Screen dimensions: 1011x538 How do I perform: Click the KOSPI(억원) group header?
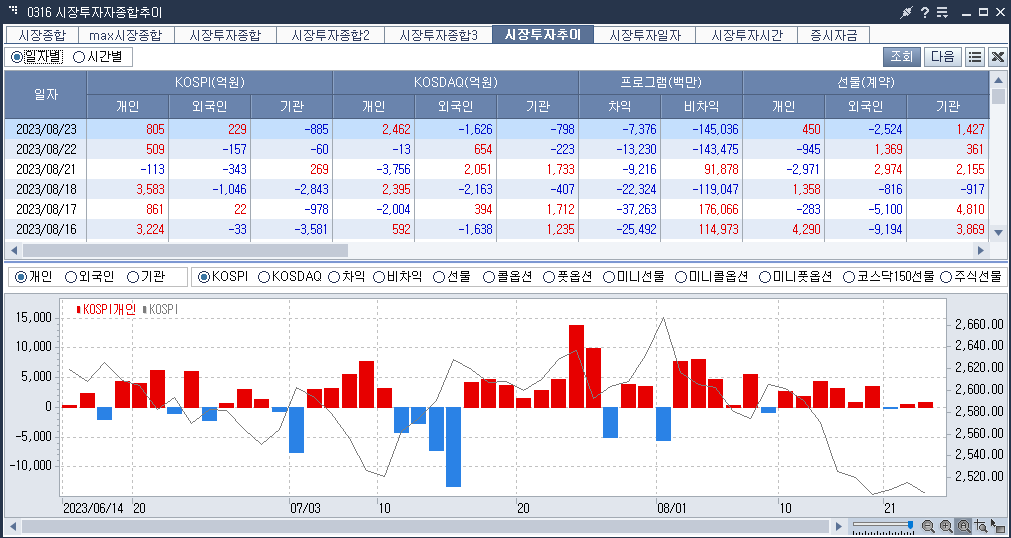pyautogui.click(x=210, y=83)
